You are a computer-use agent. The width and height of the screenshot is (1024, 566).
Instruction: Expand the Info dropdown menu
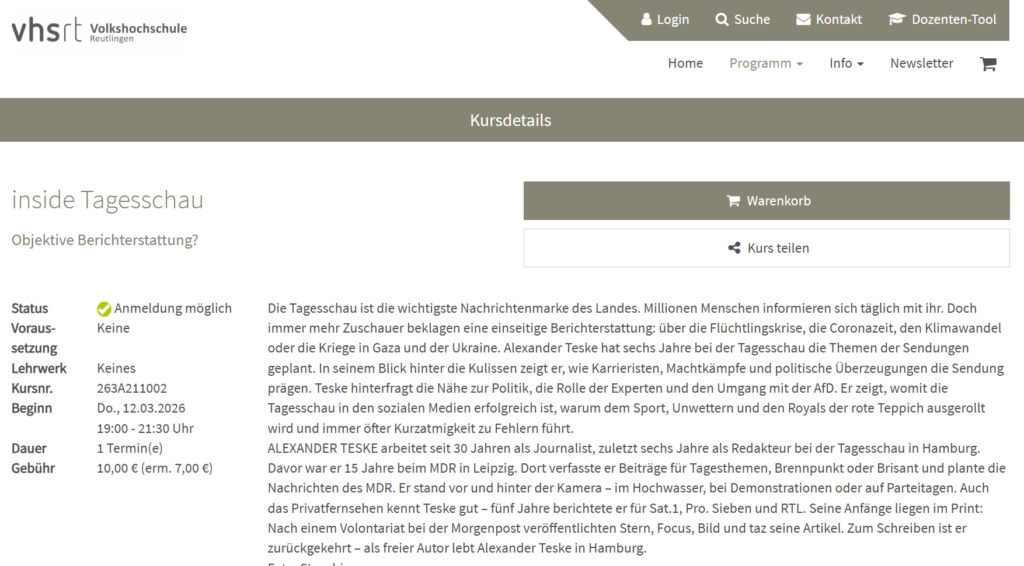[846, 63]
